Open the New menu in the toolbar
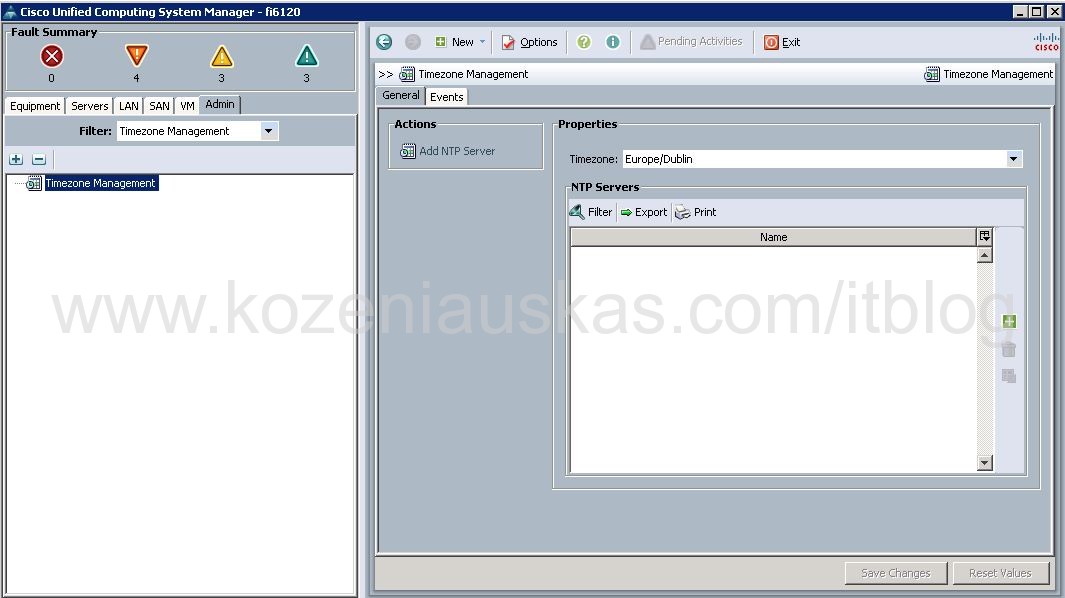Viewport: 1065px width, 598px height. pyautogui.click(x=460, y=42)
